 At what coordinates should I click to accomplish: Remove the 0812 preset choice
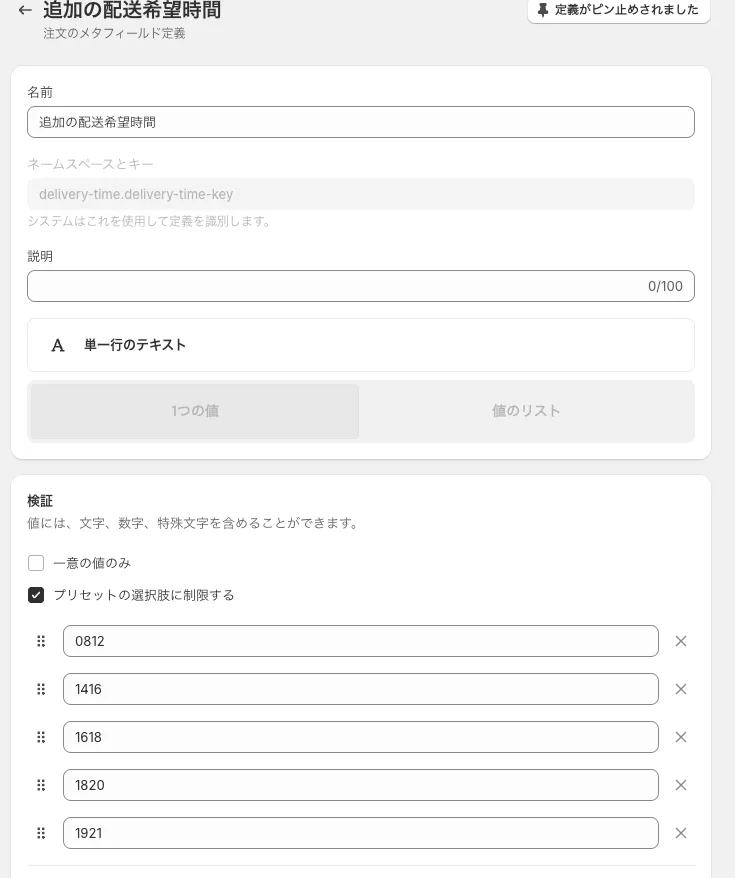[x=681, y=641]
